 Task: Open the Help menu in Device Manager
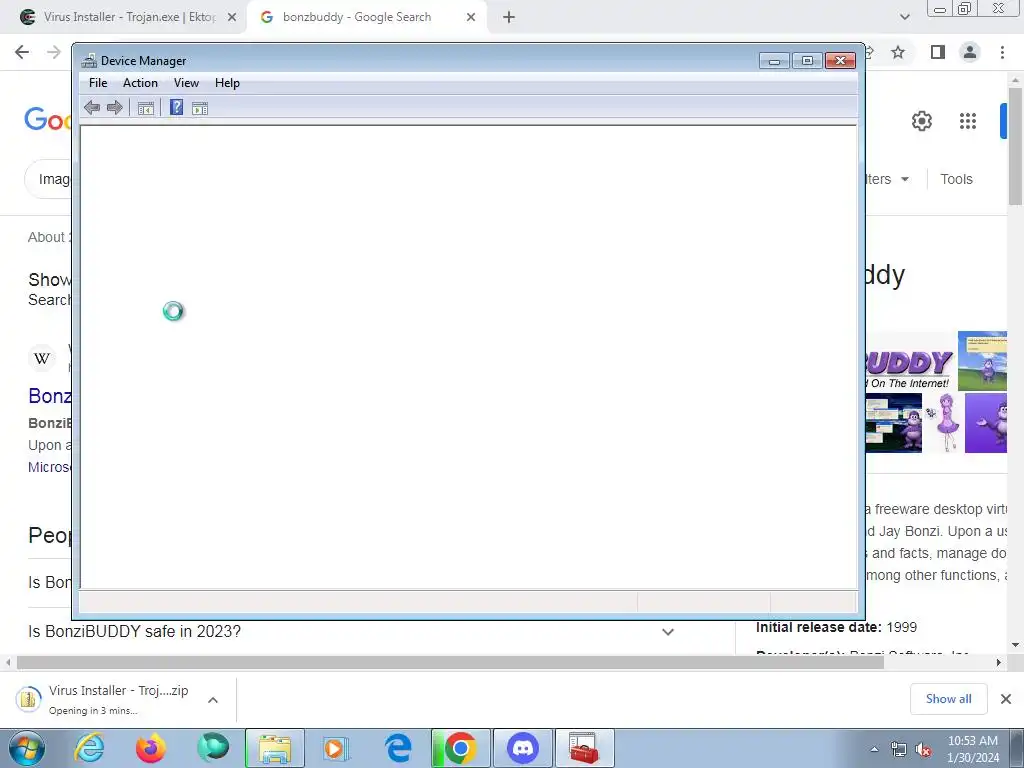click(227, 83)
